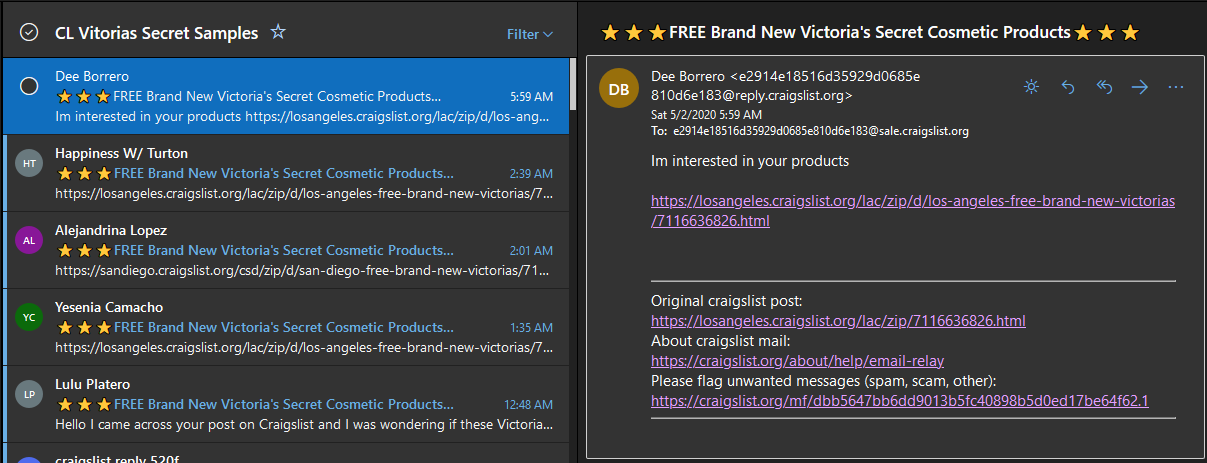This screenshot has height=463, width=1207.
Task: Click the DB sender avatar in reading pane
Action: click(619, 89)
